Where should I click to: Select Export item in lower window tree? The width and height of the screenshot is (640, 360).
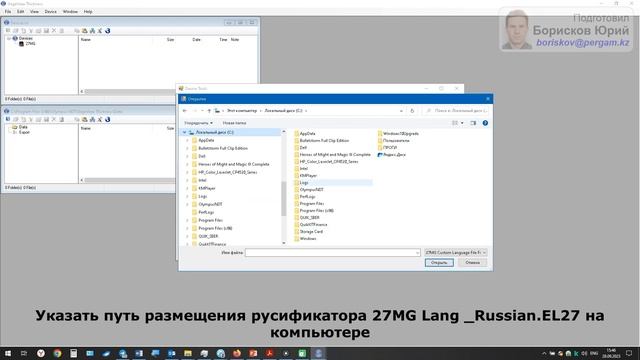point(21,132)
